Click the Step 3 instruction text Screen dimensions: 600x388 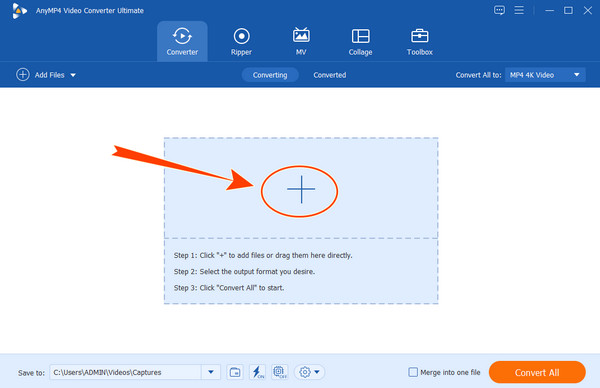coord(229,288)
